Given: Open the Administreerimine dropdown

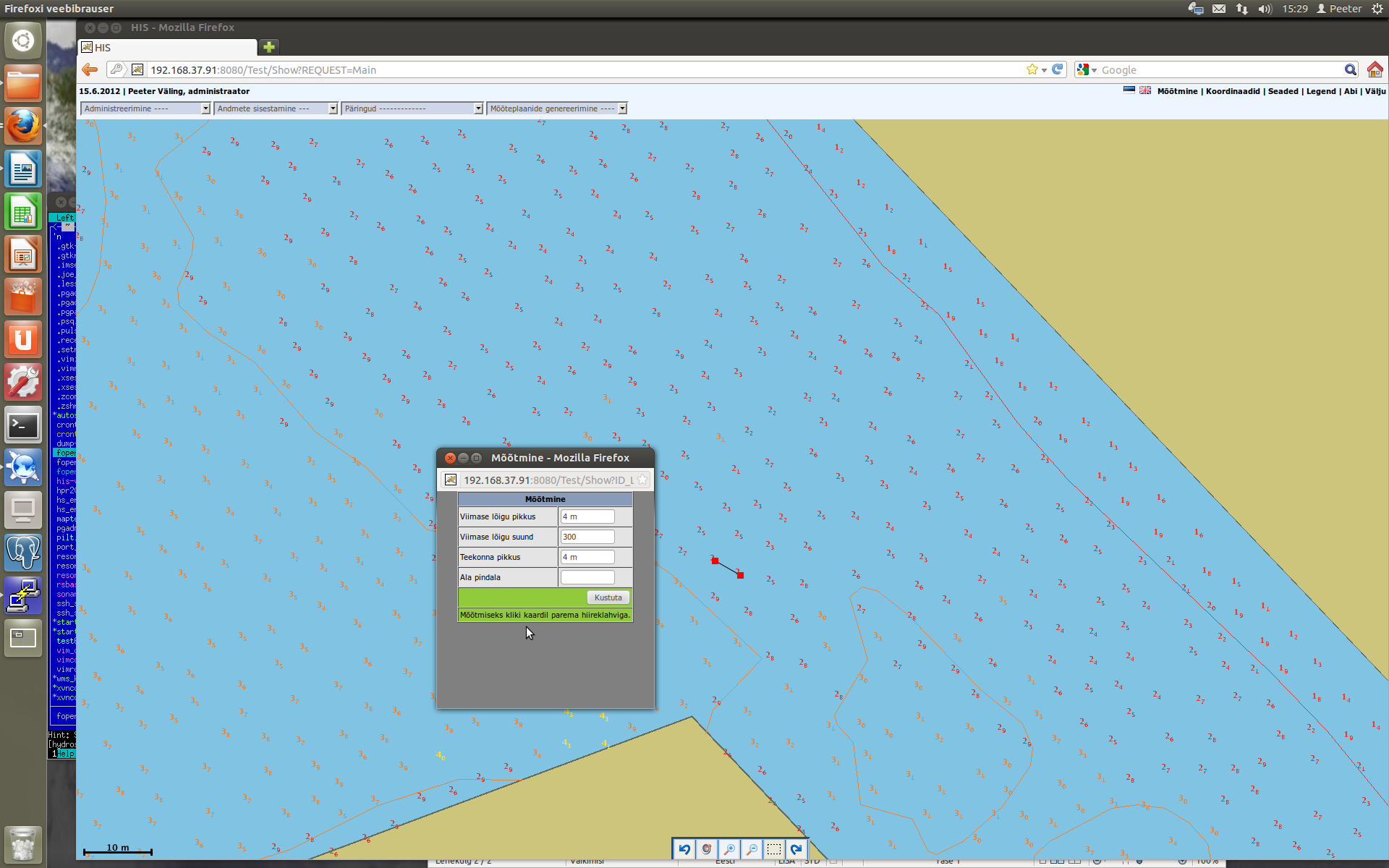Looking at the screenshot, I should 145,109.
